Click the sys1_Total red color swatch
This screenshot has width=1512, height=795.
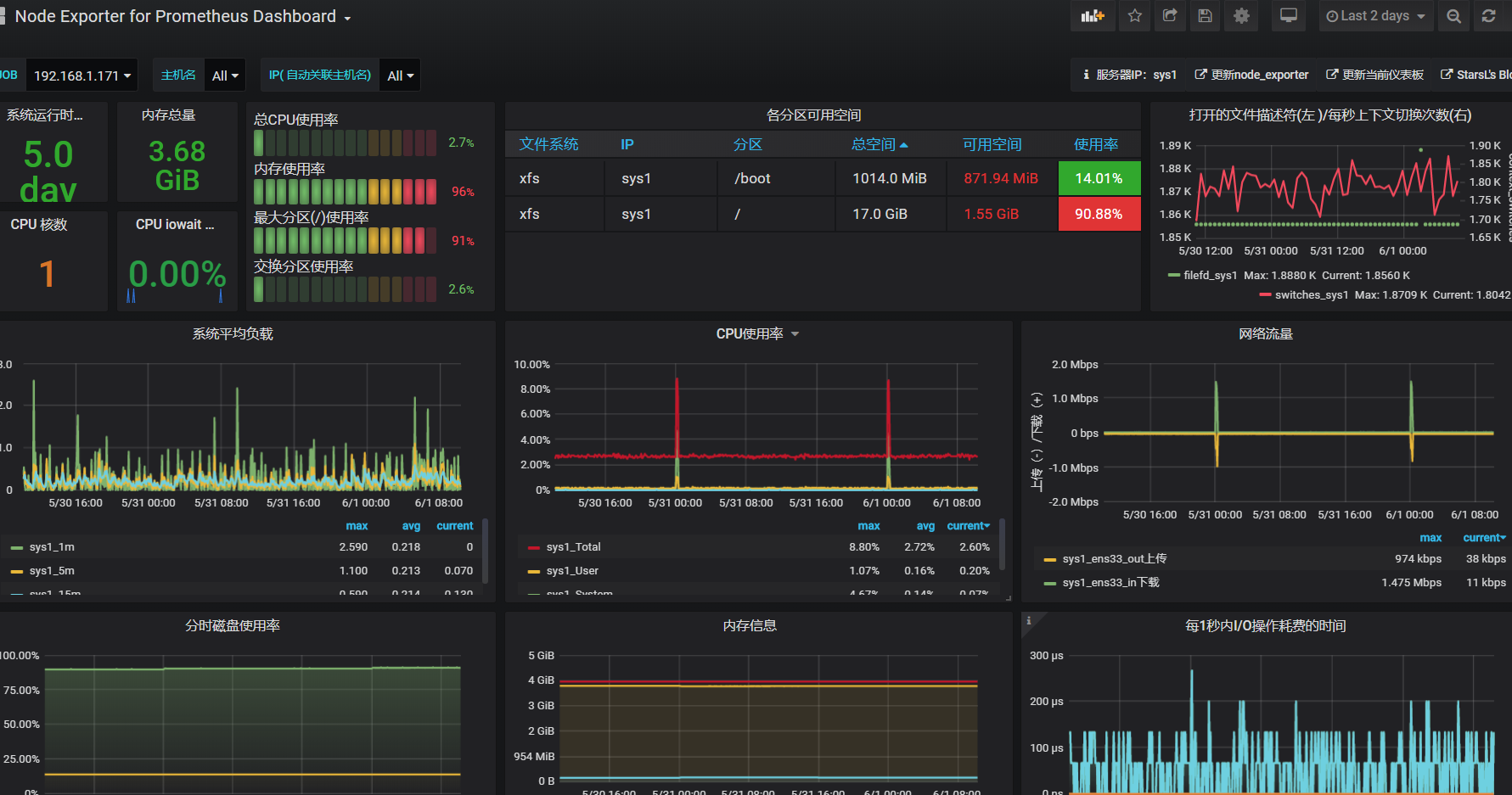click(534, 548)
